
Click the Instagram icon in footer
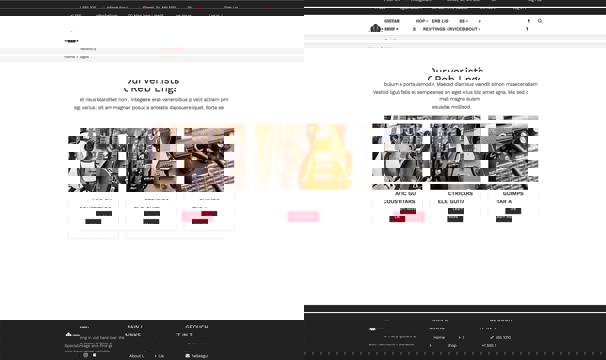[x=85, y=355]
